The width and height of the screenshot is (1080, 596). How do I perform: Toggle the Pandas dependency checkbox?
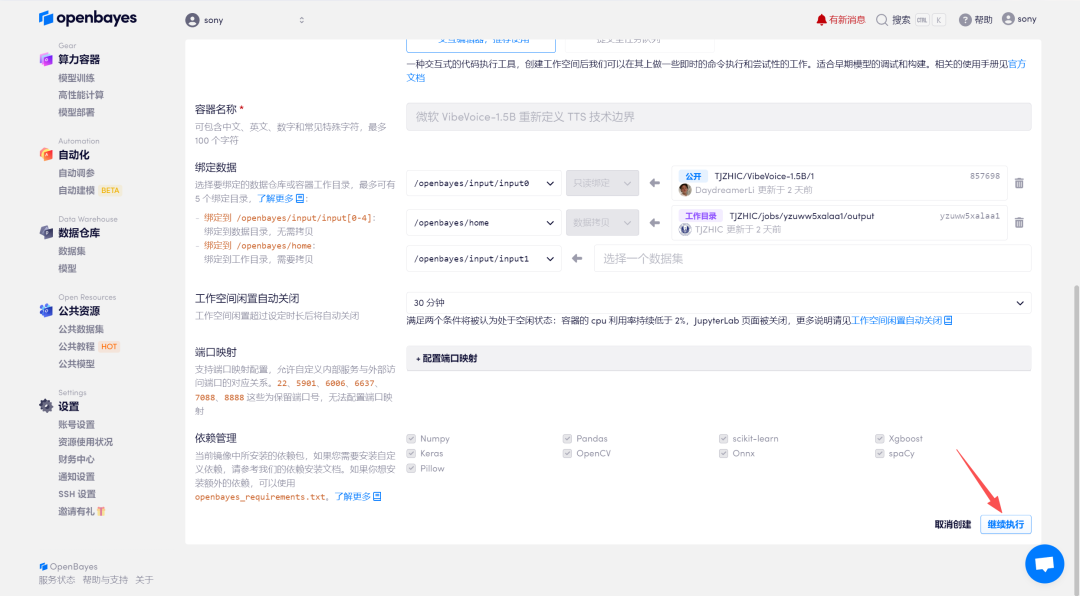click(x=567, y=439)
